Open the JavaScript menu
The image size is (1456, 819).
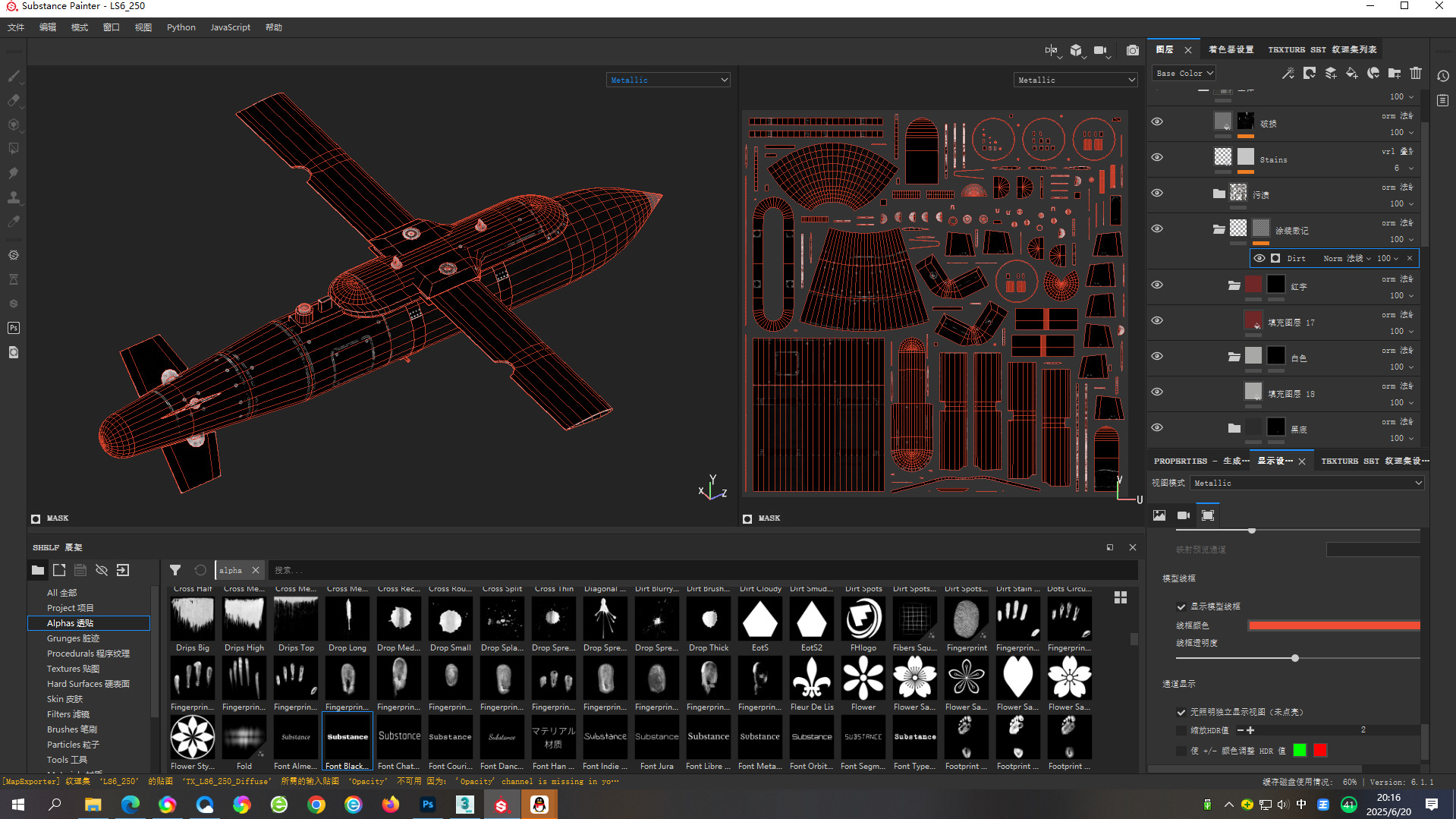coord(230,27)
